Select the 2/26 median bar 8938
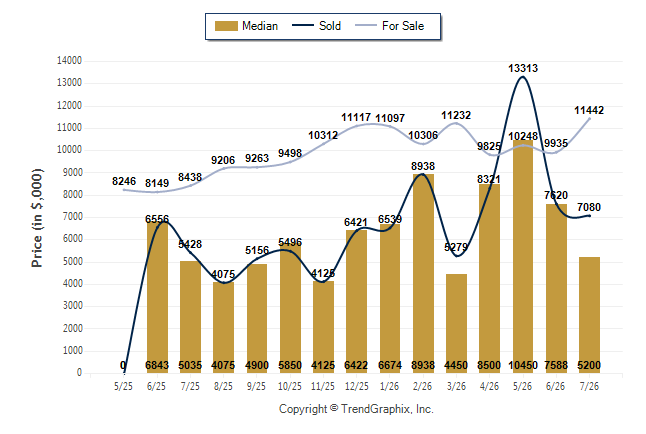The image size is (646, 434). click(423, 273)
